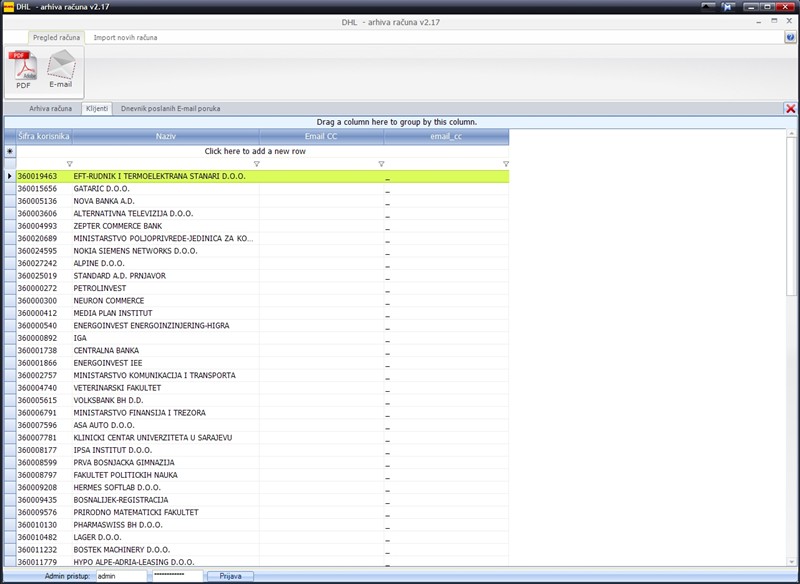Open the Import novih računa ribbon tab
The width and height of the screenshot is (800, 584).
coord(126,37)
